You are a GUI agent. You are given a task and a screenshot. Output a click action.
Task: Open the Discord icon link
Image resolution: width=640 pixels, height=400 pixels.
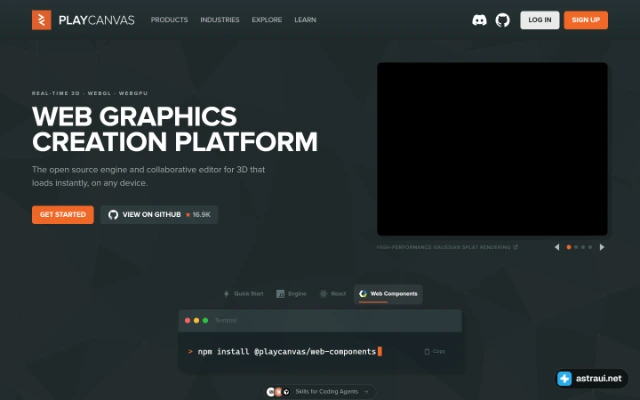tap(479, 20)
